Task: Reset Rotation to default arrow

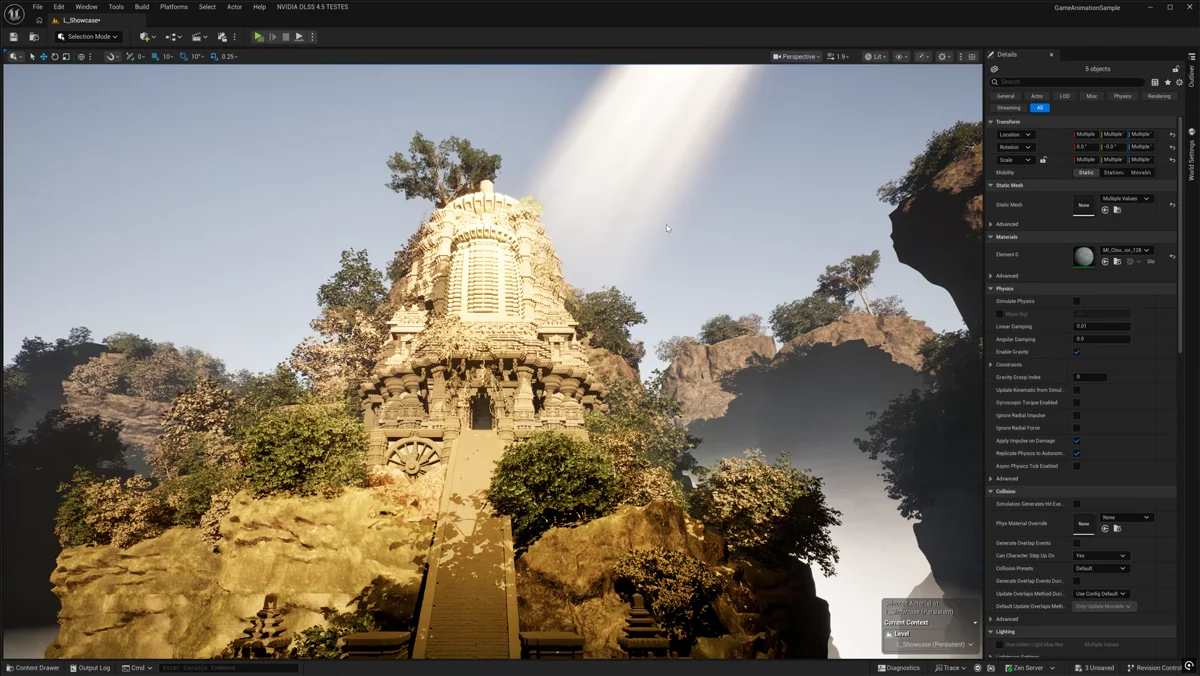Action: [1172, 147]
